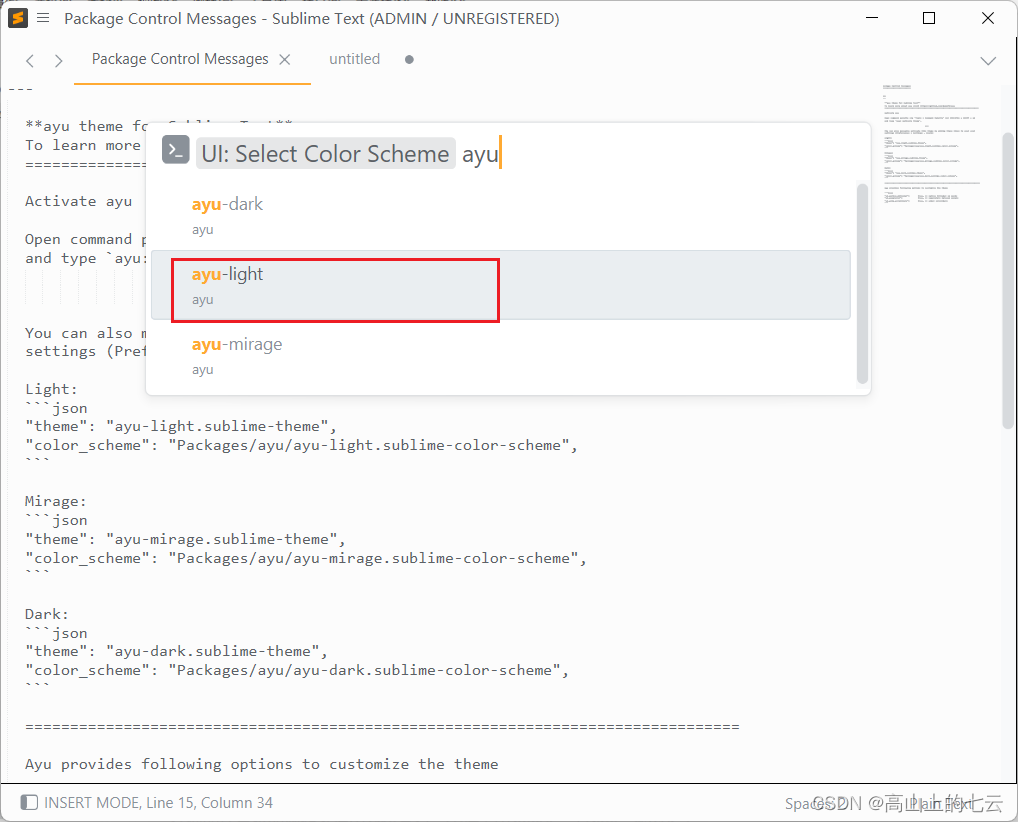Maximize the Sublime Text window
This screenshot has width=1018, height=822.
tap(929, 18)
